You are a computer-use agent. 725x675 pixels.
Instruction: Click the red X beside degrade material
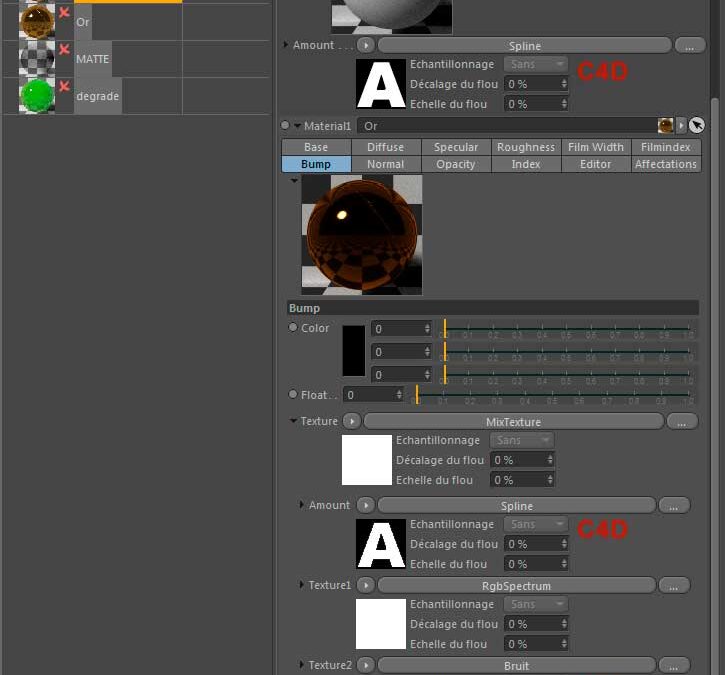pos(64,87)
